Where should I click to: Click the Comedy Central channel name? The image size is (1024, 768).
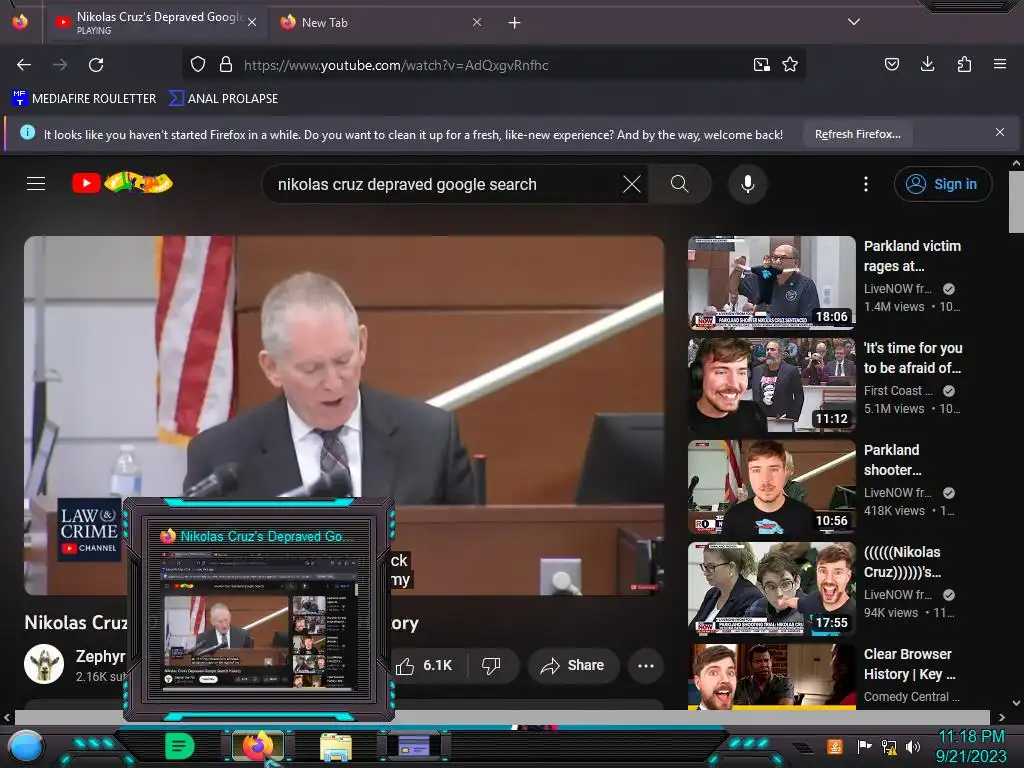coord(912,697)
